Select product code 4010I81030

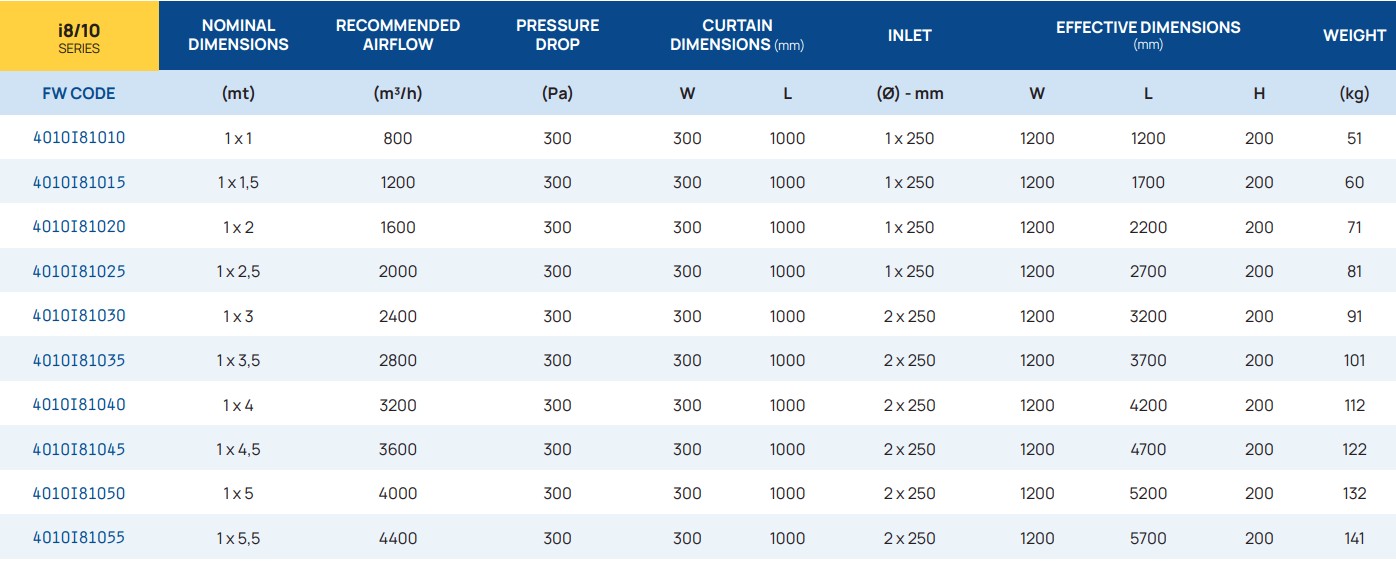79,316
